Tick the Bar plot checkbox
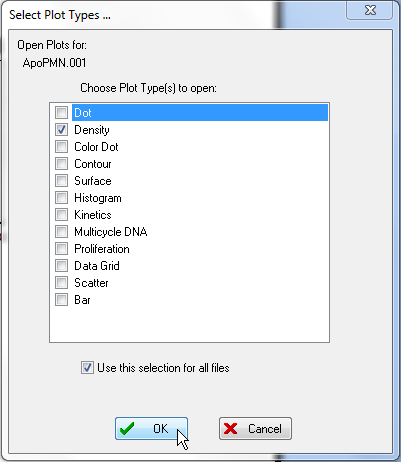401x462 pixels. coord(61,300)
